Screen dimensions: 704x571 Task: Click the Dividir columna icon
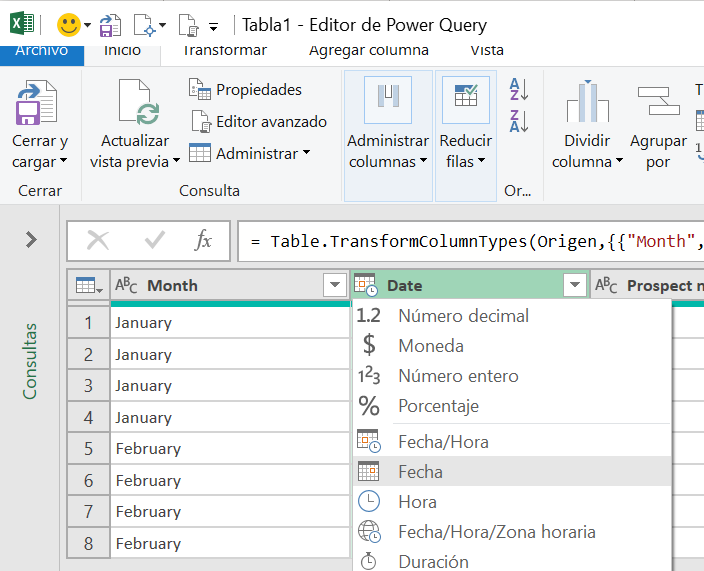(x=587, y=101)
